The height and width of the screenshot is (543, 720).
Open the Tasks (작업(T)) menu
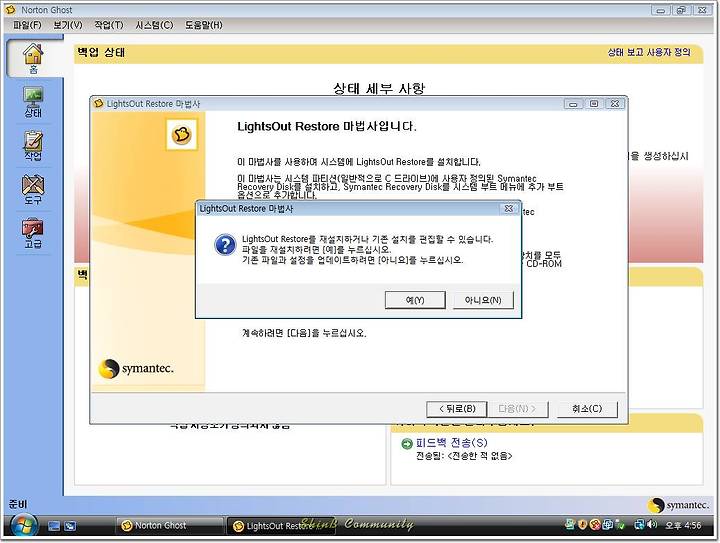[x=109, y=25]
